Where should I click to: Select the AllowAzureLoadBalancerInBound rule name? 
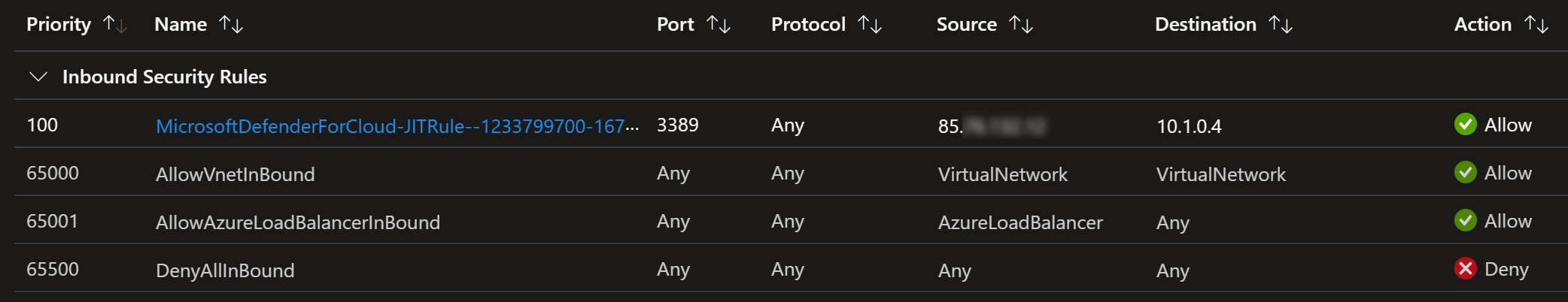click(298, 222)
